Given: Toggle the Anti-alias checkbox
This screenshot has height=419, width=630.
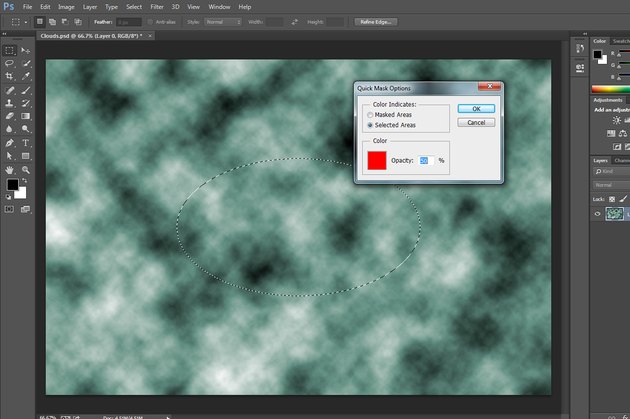Looking at the screenshot, I should click(x=150, y=22).
